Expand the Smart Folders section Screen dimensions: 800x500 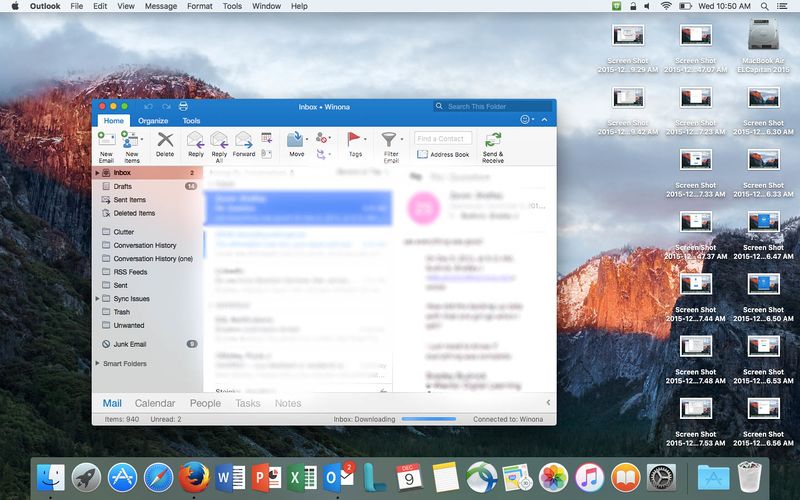pos(97,363)
